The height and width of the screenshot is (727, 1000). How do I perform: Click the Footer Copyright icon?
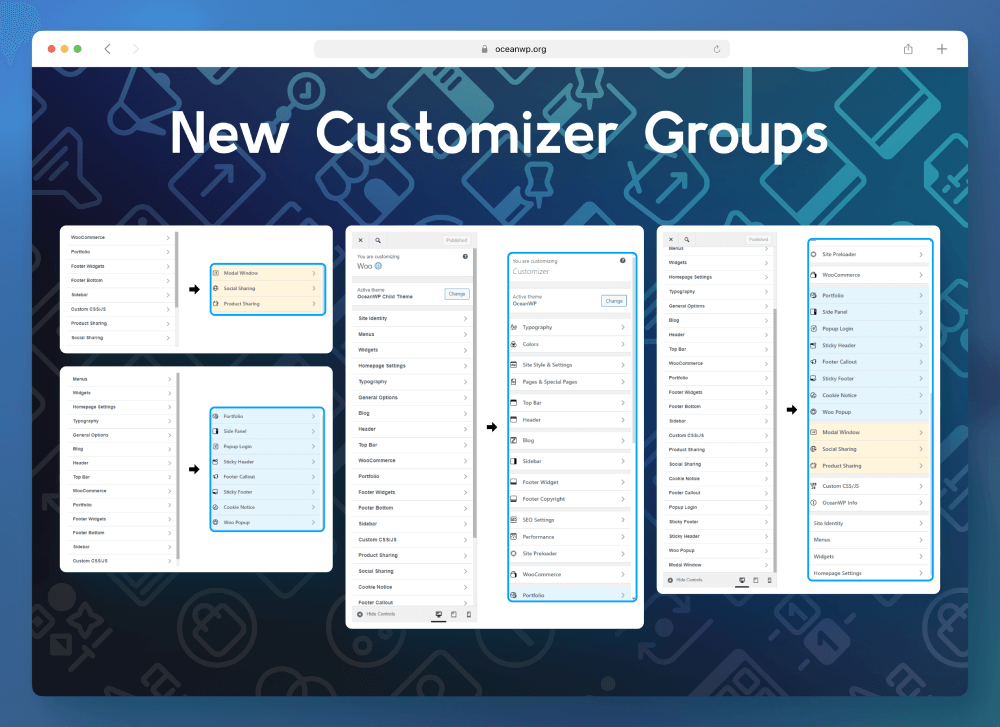[514, 499]
